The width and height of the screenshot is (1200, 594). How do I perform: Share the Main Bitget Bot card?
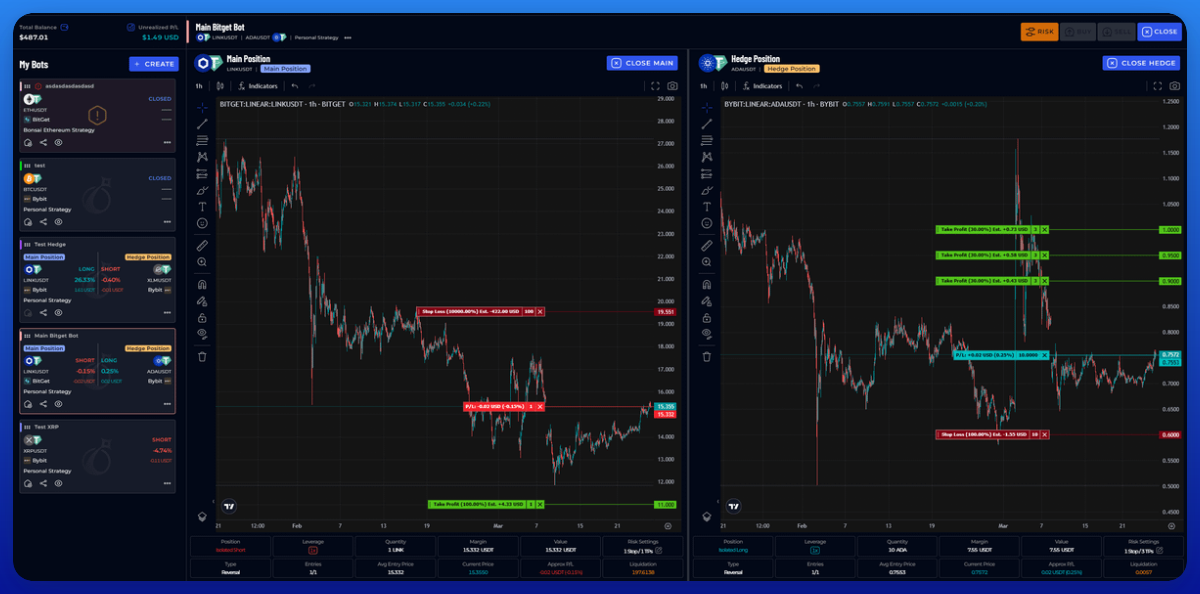[x=43, y=405]
